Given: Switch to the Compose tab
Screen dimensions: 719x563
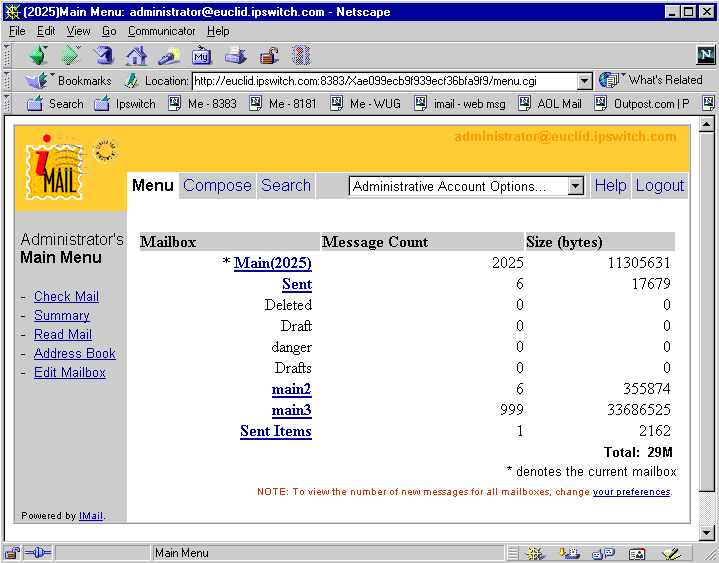Looking at the screenshot, I should (217, 186).
